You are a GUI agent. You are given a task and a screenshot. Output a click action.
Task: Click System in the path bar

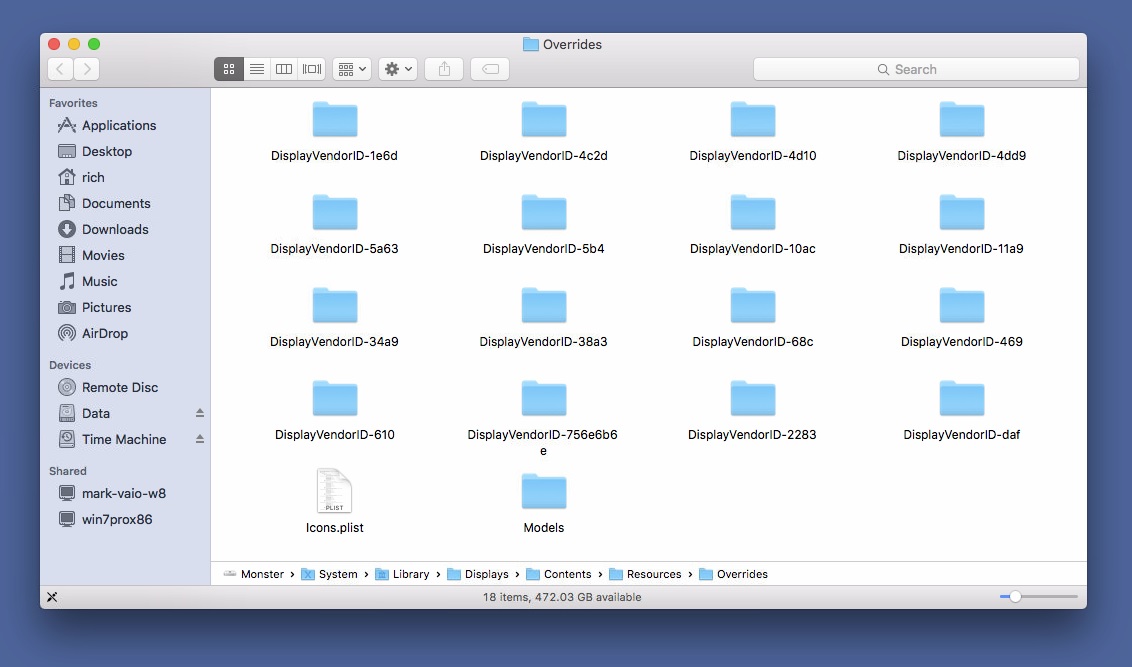click(x=329, y=574)
